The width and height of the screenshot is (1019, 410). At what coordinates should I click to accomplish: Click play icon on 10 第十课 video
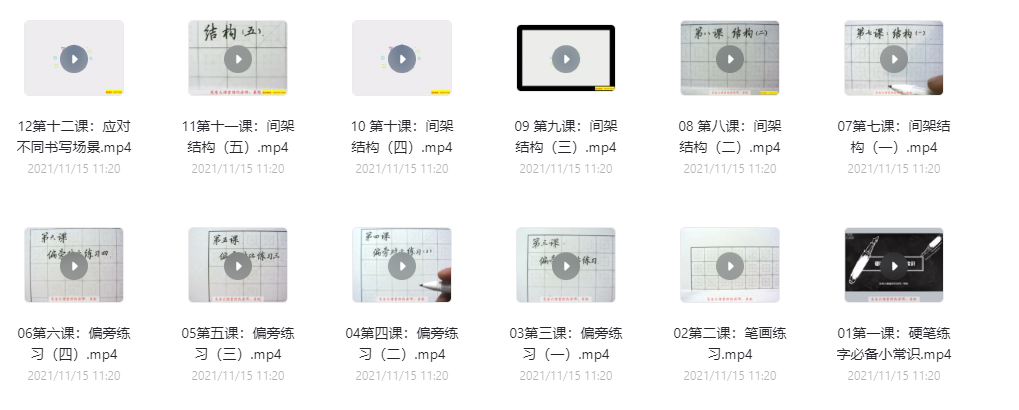click(402, 58)
